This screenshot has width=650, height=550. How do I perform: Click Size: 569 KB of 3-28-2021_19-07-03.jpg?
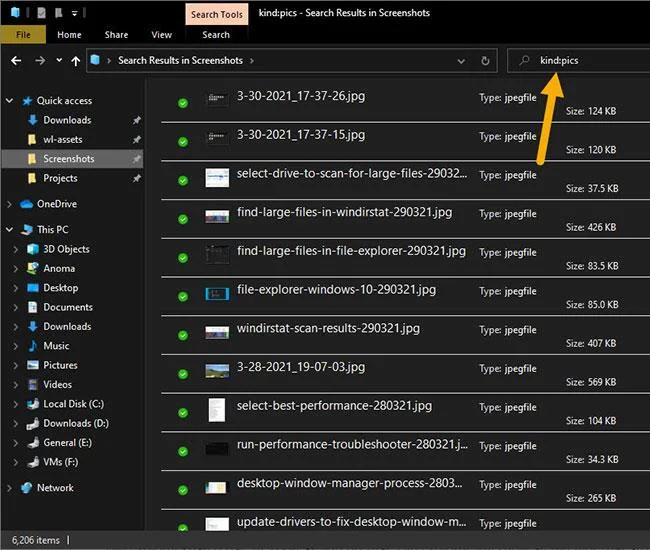591,382
